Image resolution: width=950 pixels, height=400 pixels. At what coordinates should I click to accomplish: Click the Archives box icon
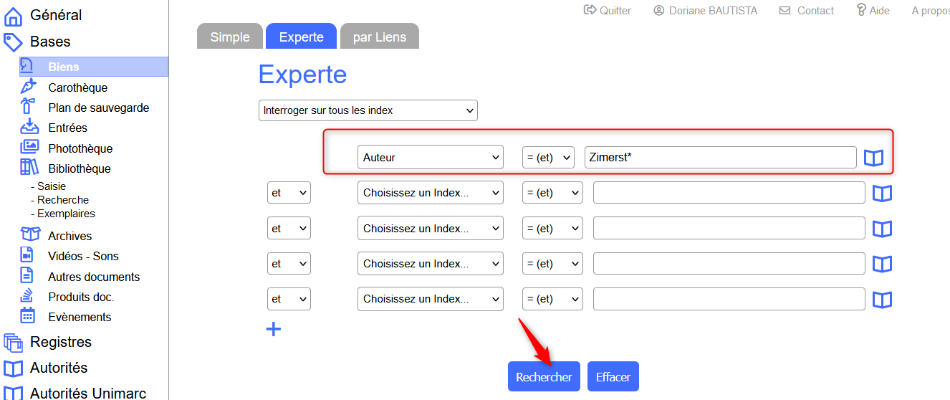click(28, 236)
